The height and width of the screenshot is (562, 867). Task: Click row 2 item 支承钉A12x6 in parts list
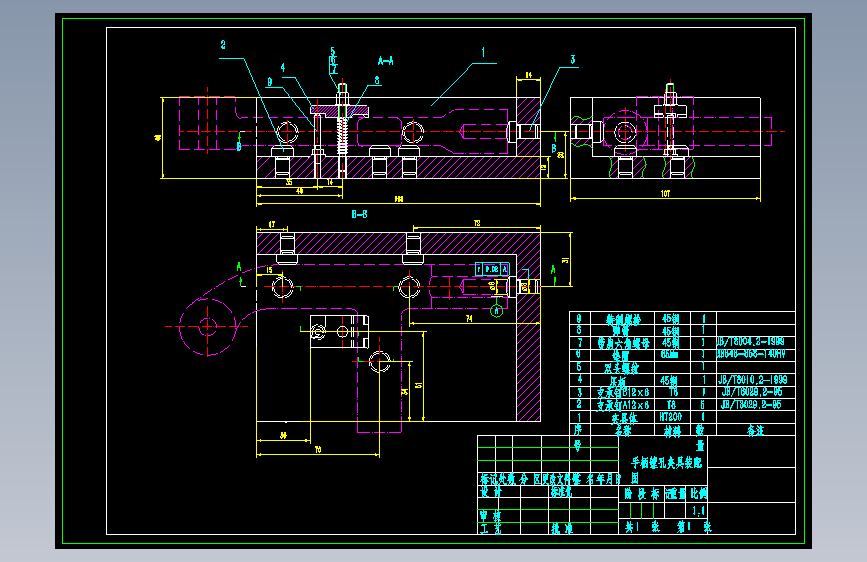point(623,405)
